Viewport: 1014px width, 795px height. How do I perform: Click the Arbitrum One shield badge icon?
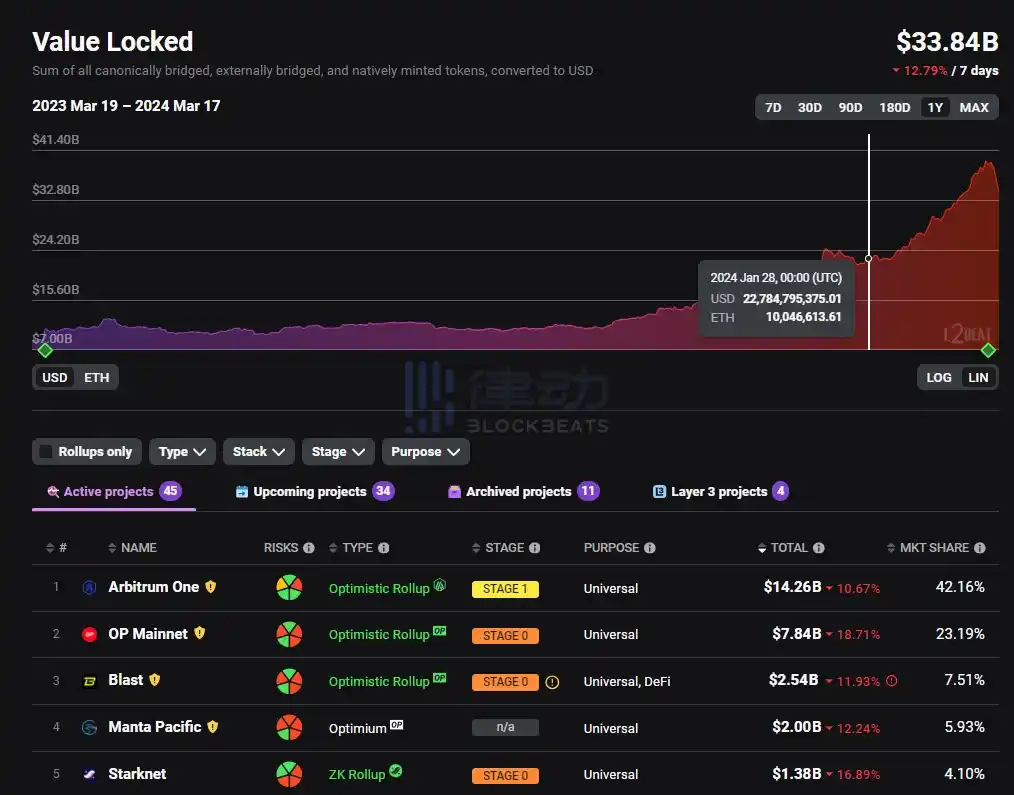pos(210,587)
